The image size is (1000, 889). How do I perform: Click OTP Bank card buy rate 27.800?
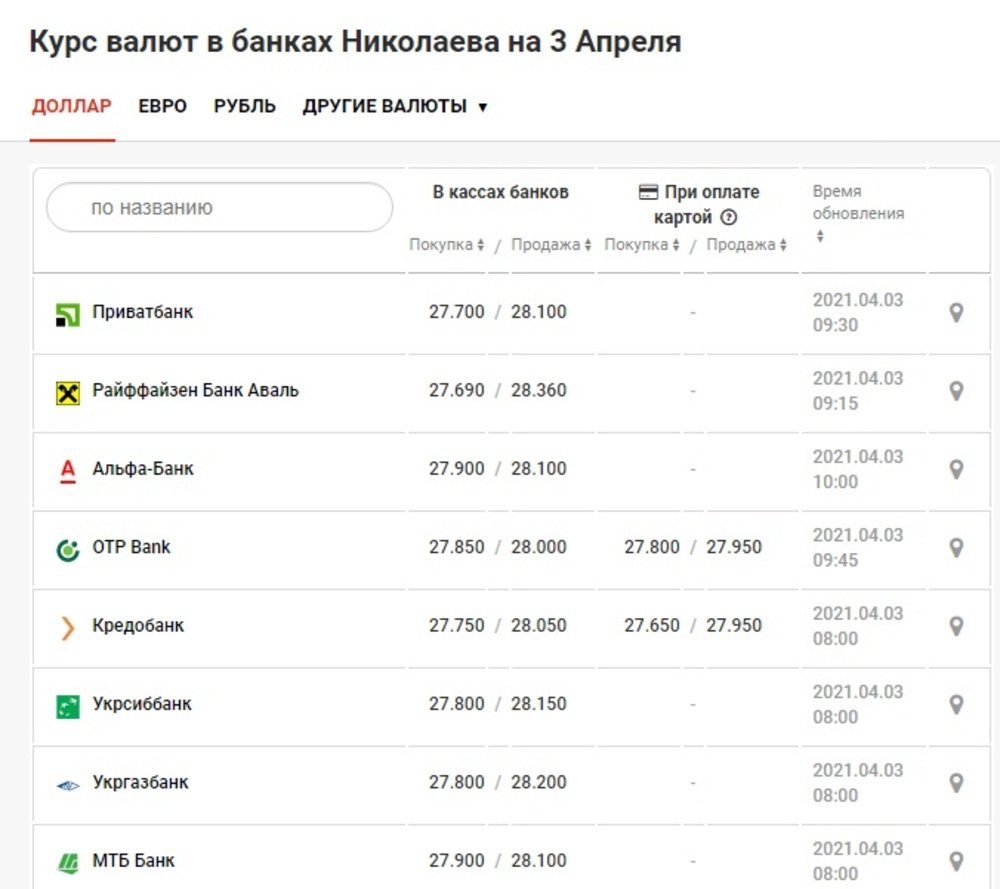click(652, 547)
